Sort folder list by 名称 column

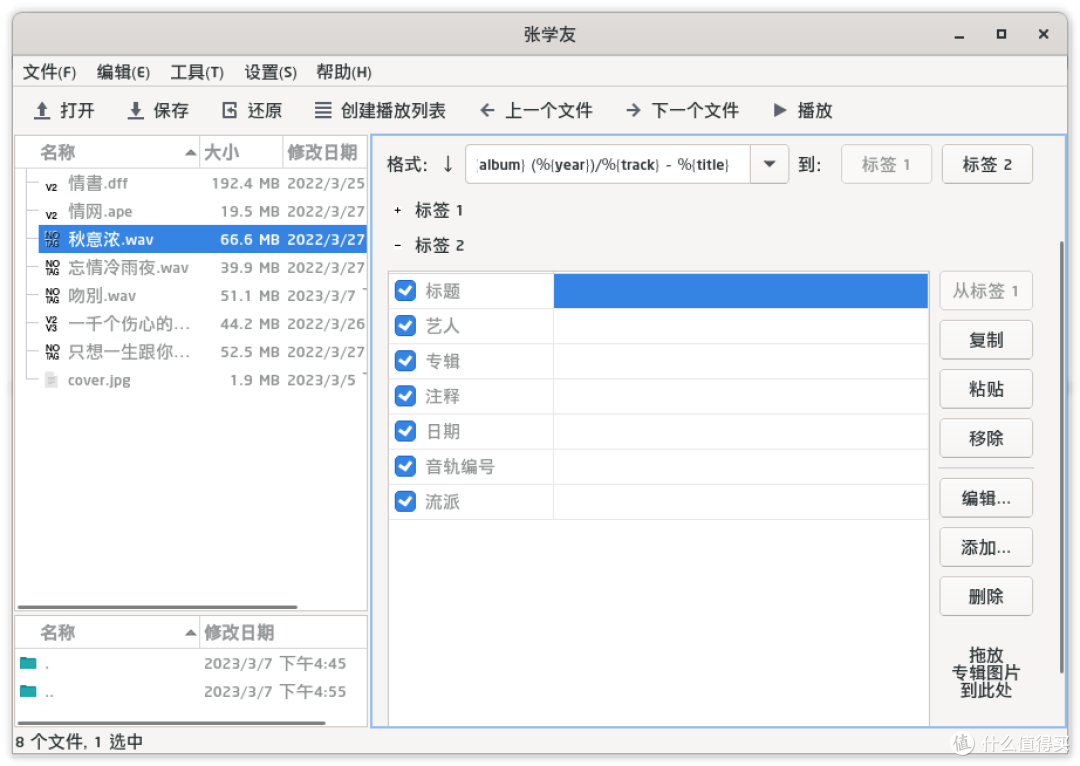tap(108, 632)
